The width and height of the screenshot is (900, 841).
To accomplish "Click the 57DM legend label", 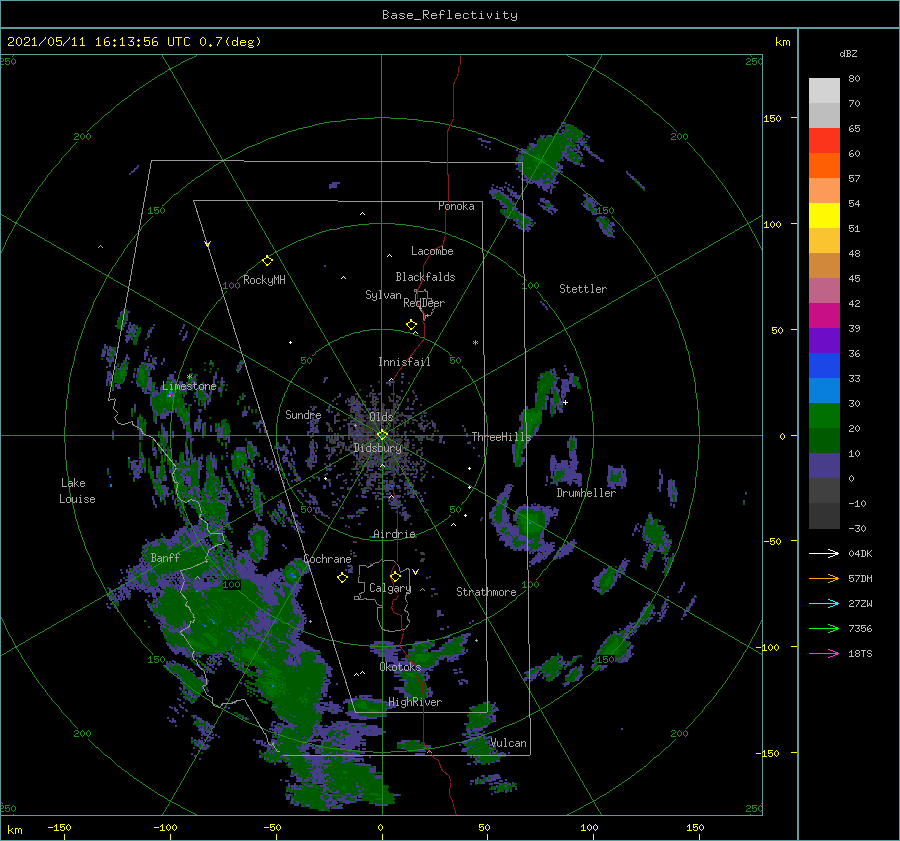I will click(860, 579).
